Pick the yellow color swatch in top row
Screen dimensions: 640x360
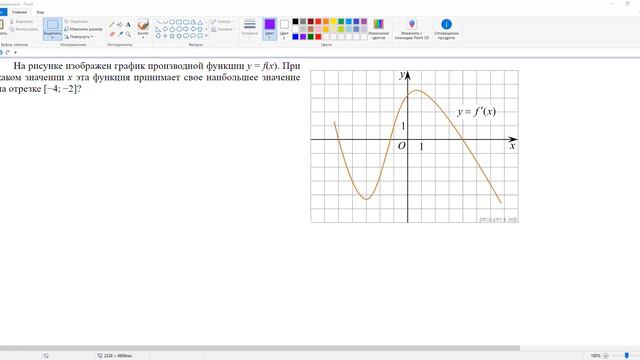click(x=333, y=21)
